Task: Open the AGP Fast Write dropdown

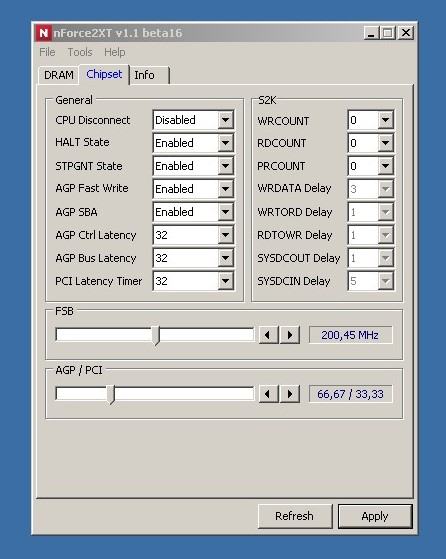Action: point(226,189)
